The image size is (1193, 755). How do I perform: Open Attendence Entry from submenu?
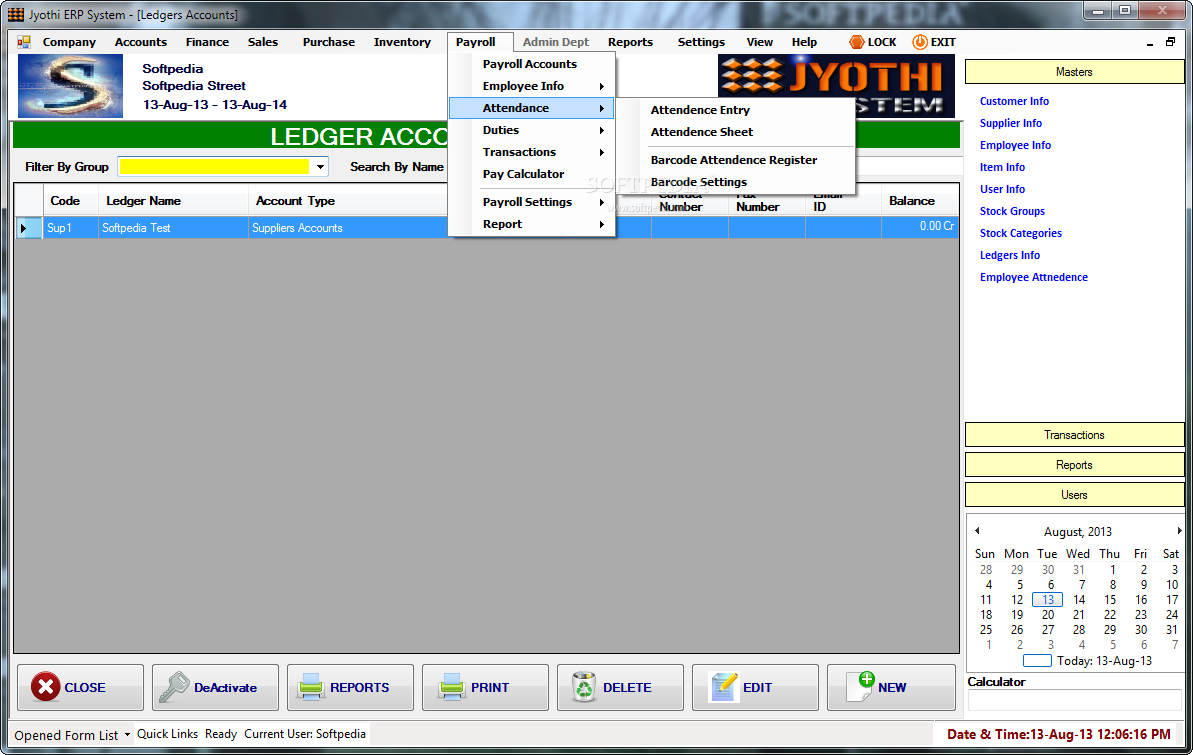(700, 110)
